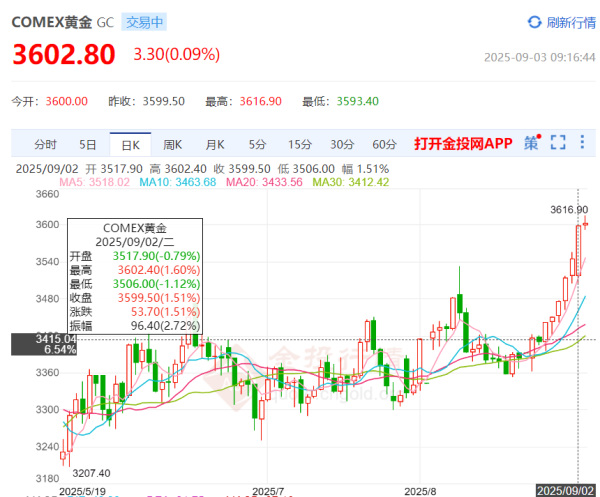Click the timestamp 2025-09-03 09:16:44
Screen dimensions: 600x497
[540, 57]
